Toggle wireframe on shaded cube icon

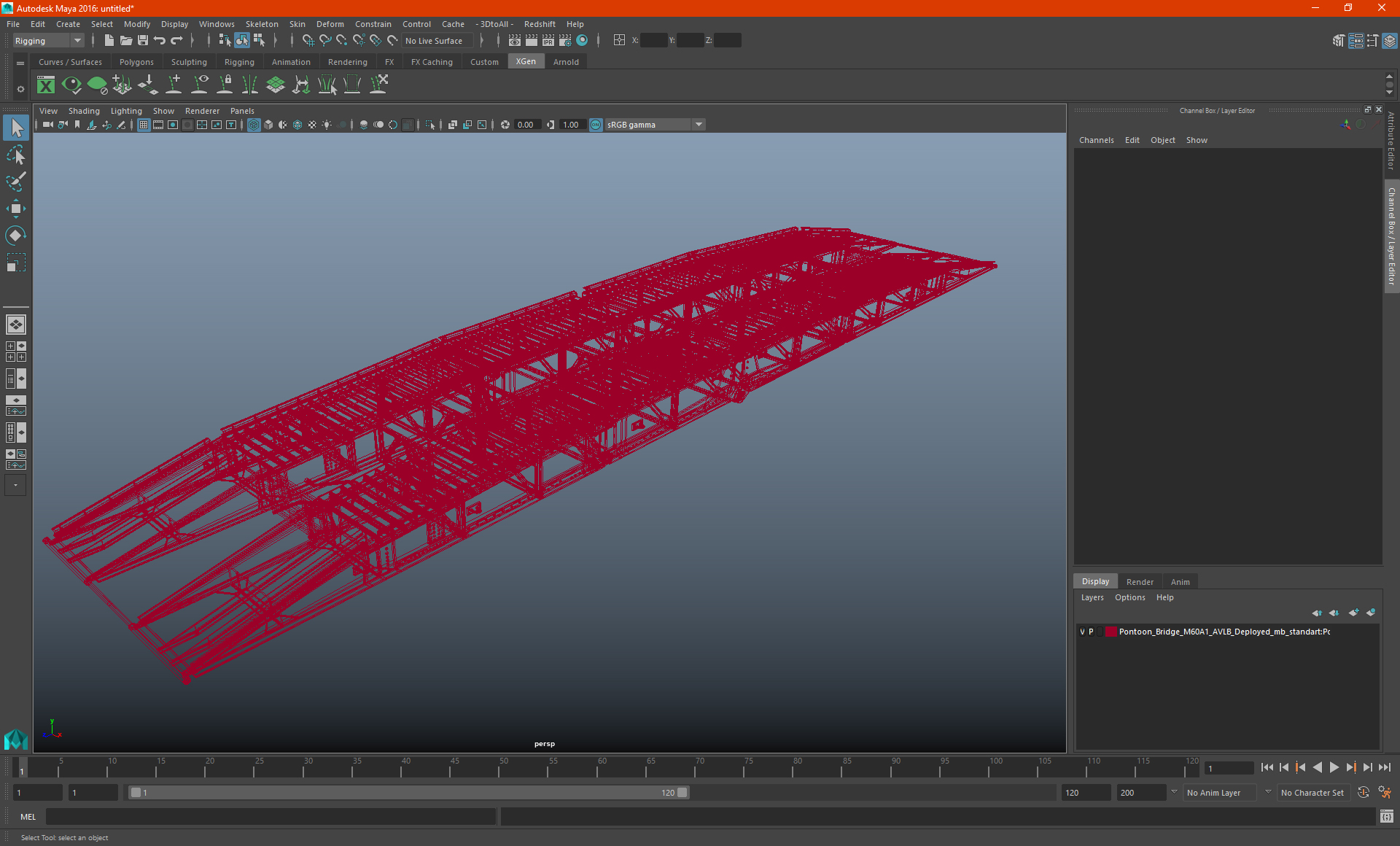pos(297,125)
